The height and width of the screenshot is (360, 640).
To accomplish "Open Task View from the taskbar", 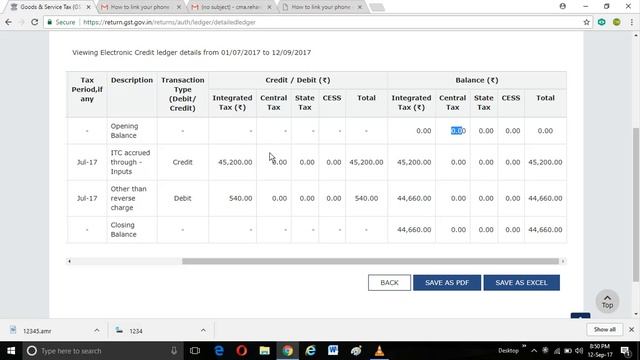I will click(x=195, y=351).
